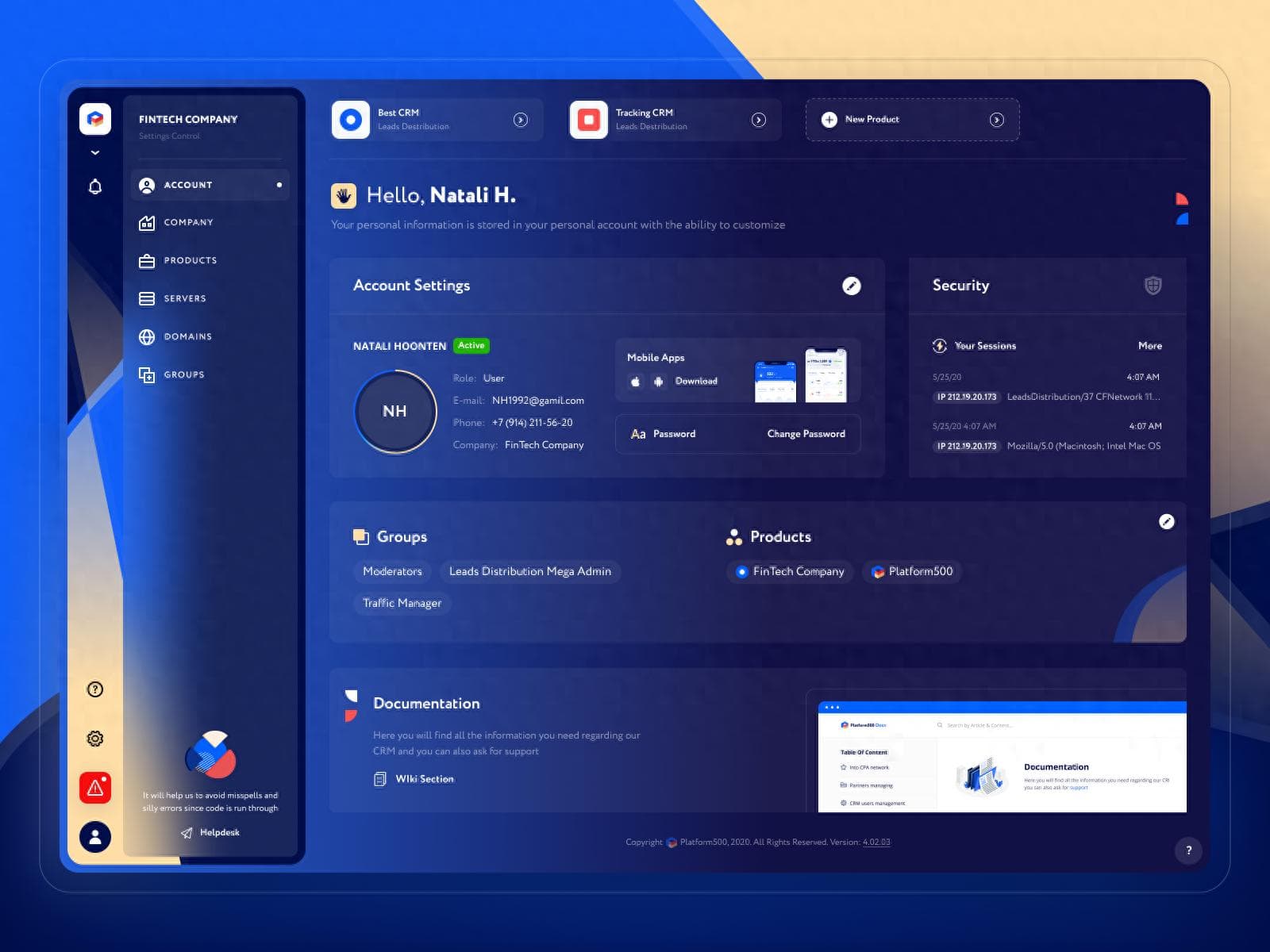Open Tracking CRM arrow button
This screenshot has height=952, width=1270.
pos(759,120)
